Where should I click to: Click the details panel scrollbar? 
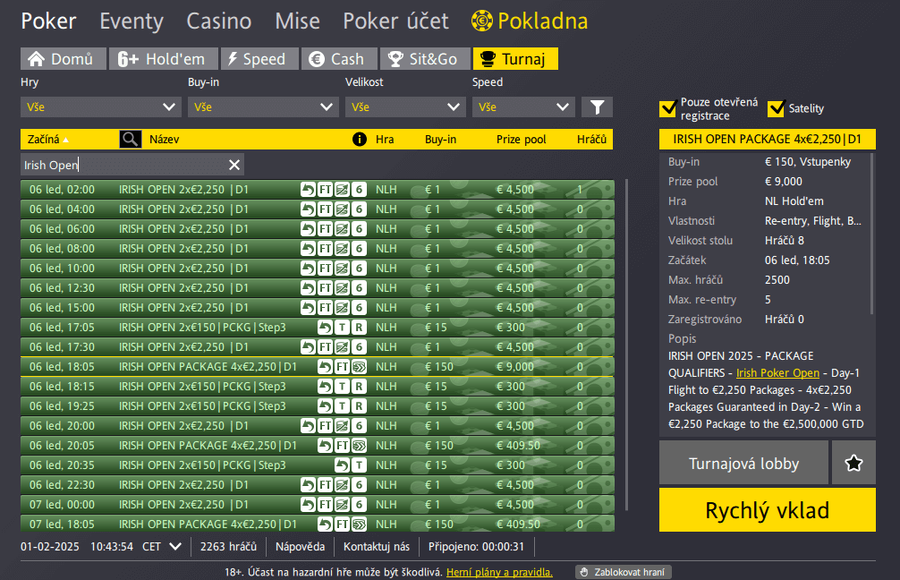872,233
